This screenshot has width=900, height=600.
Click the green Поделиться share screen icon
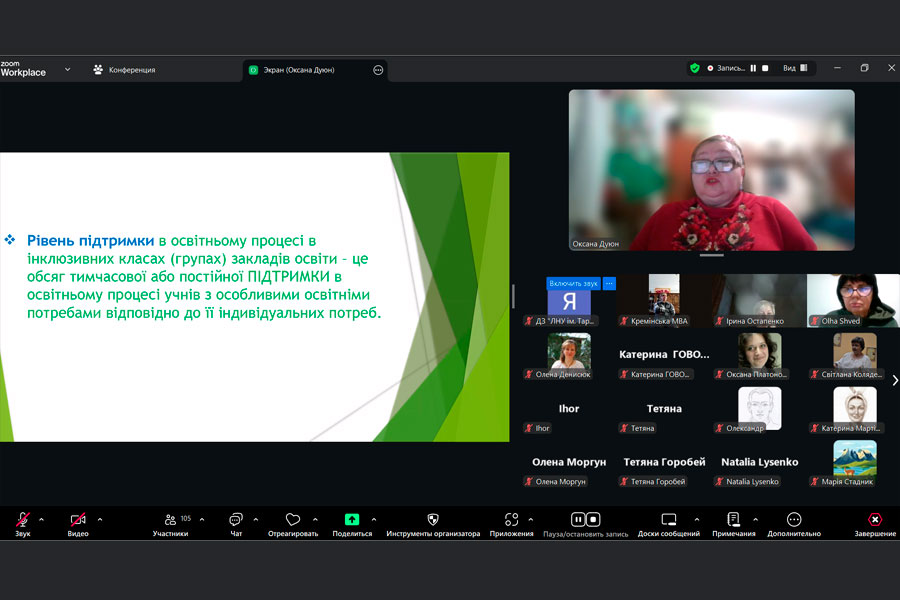tap(352, 520)
